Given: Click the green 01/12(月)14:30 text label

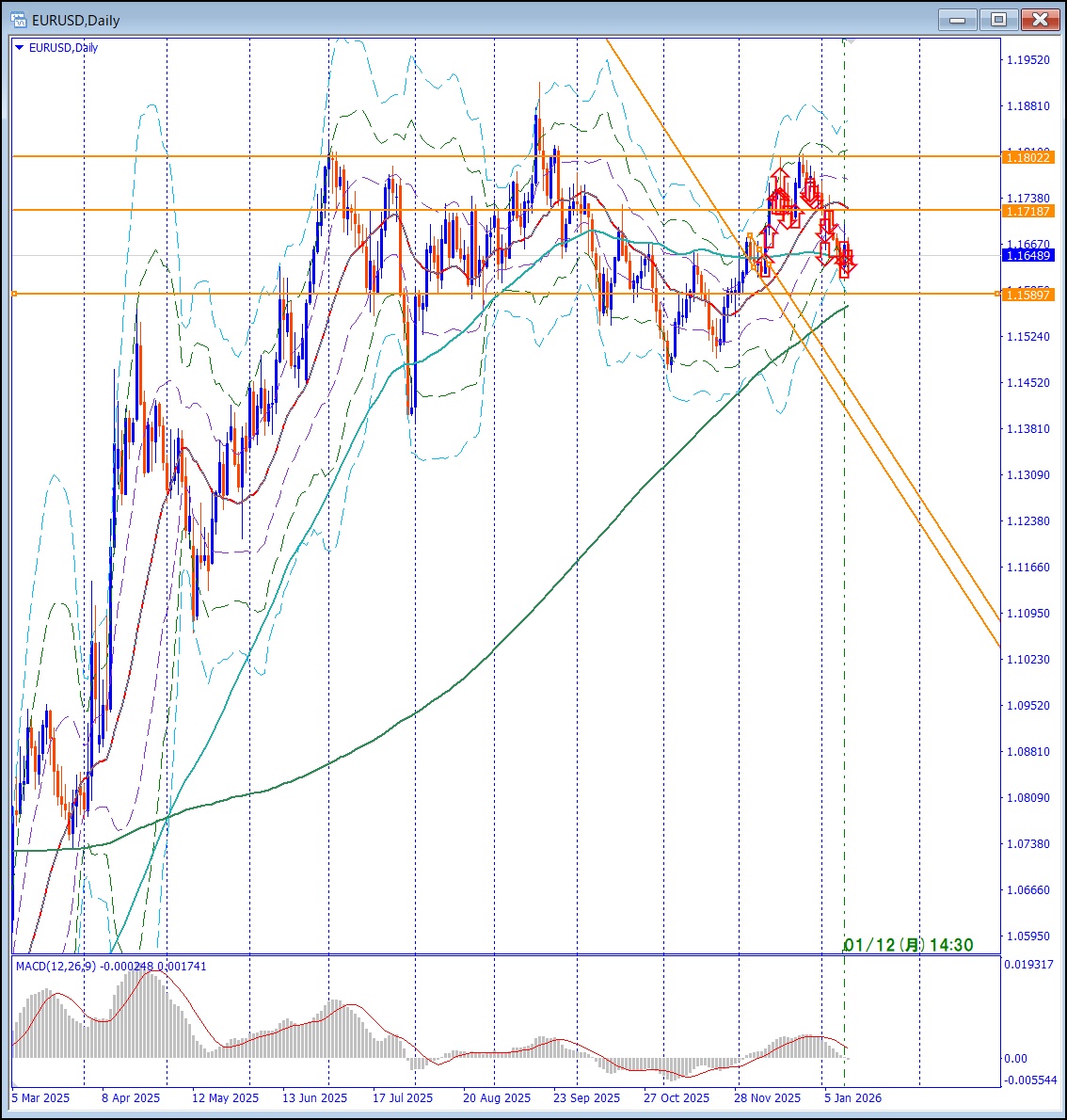Looking at the screenshot, I should [x=908, y=945].
